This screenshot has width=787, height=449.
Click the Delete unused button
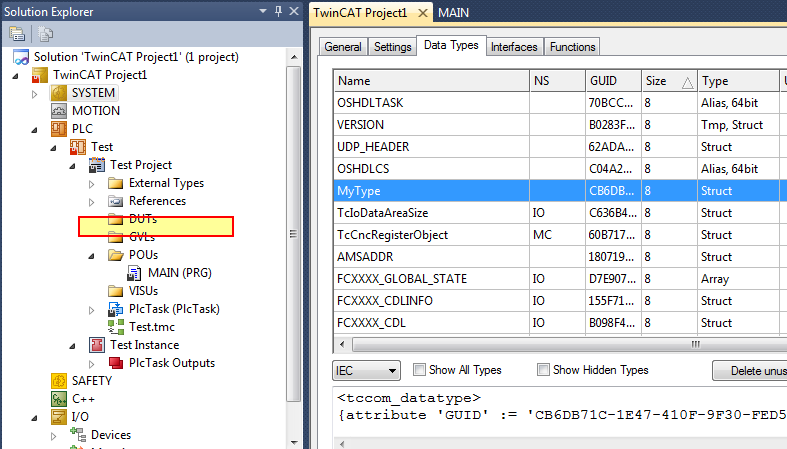(x=750, y=371)
